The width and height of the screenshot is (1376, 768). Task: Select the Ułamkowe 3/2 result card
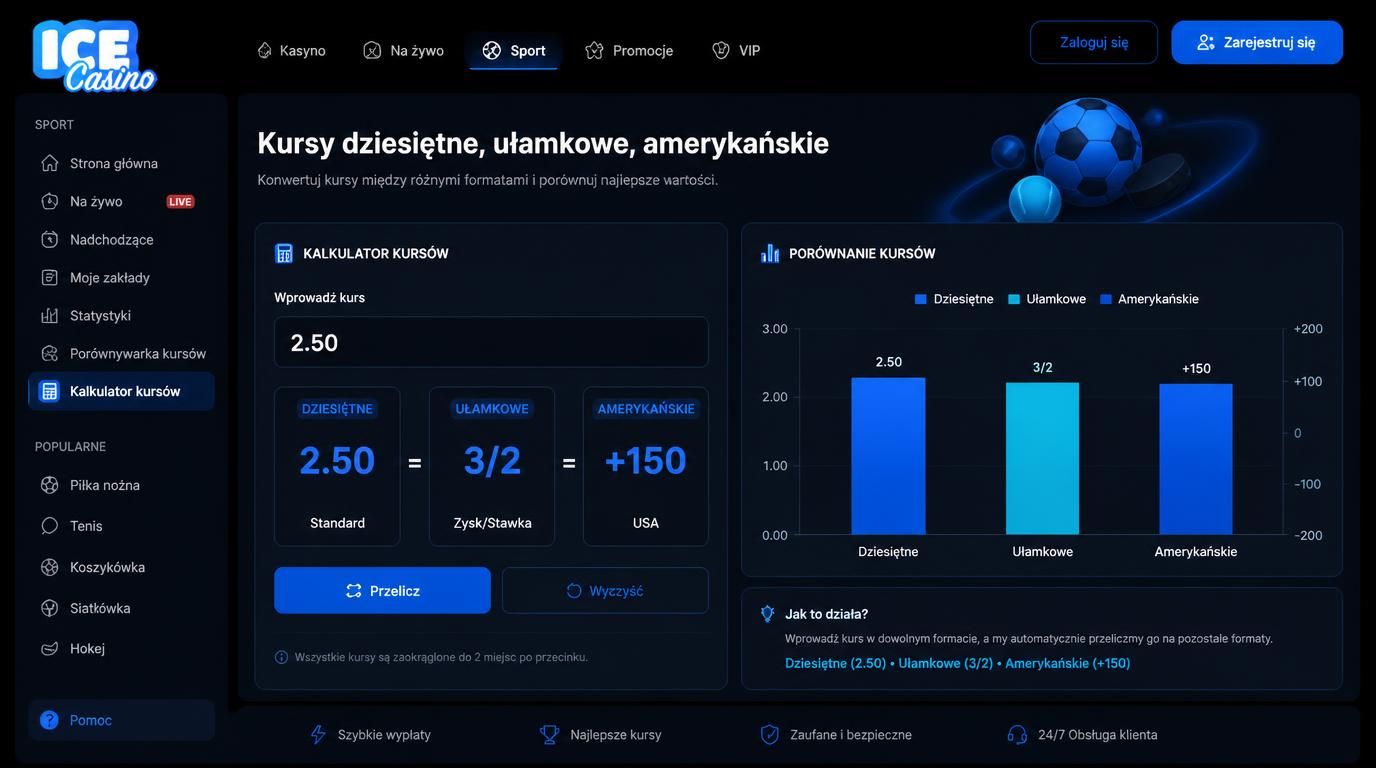[x=492, y=466]
